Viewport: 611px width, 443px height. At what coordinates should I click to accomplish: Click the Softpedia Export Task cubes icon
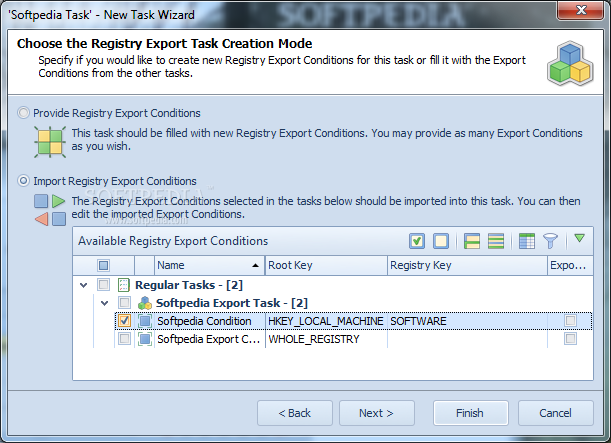(145, 303)
